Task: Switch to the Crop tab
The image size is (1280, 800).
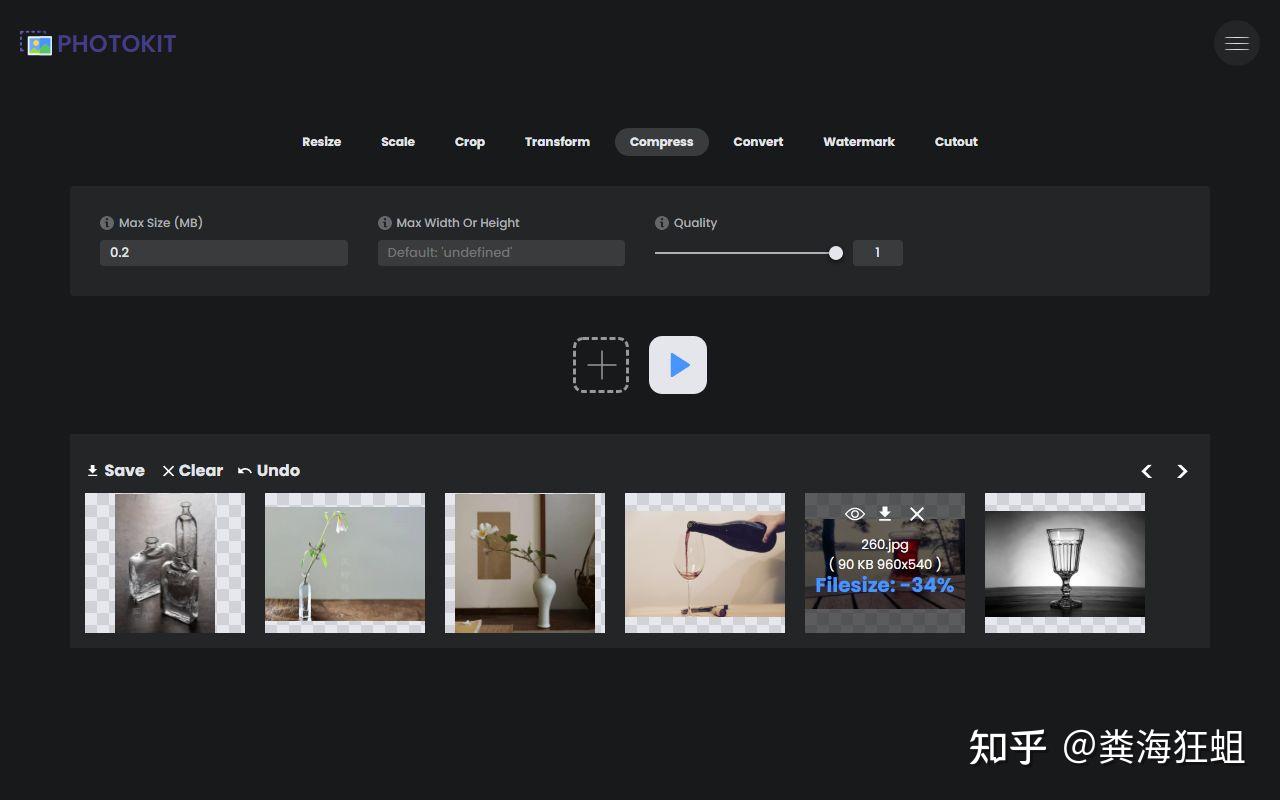Action: pos(470,142)
